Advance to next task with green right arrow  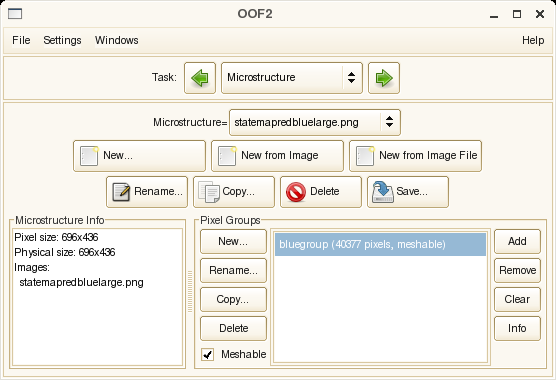pos(384,78)
